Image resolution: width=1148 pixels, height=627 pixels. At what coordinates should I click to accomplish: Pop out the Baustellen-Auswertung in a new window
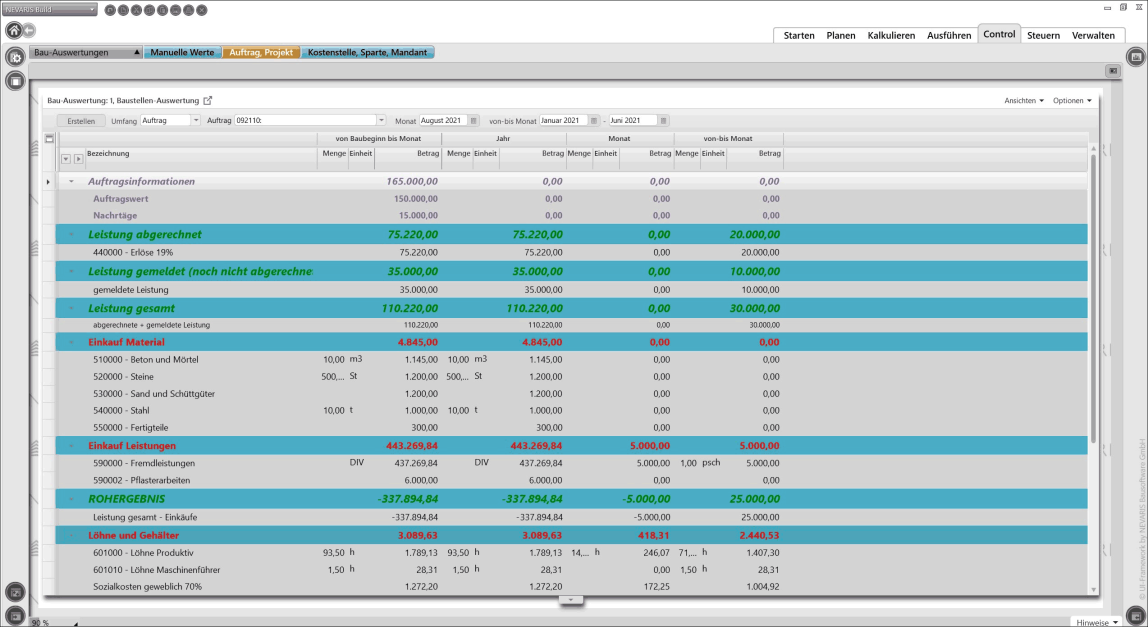coord(207,100)
